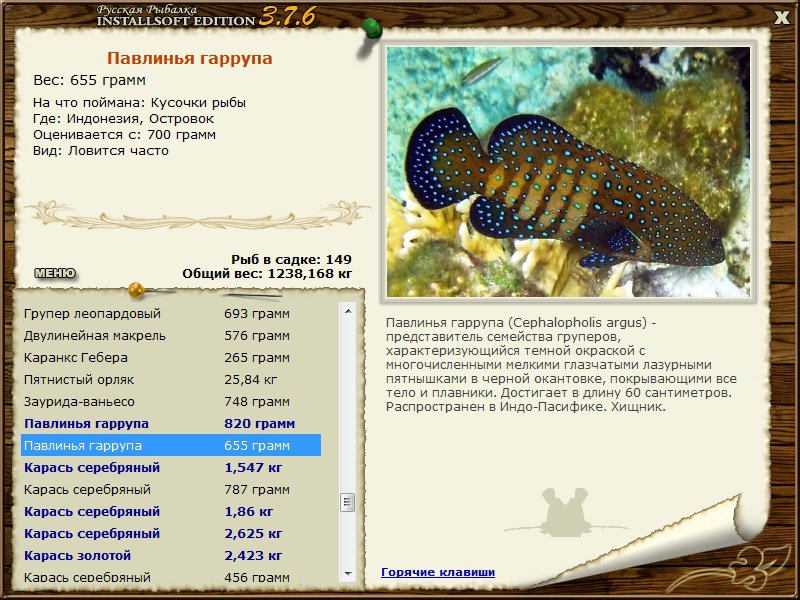Select Павлинья гаррупа 820 грамм row
The width and height of the screenshot is (800, 600).
(171, 423)
